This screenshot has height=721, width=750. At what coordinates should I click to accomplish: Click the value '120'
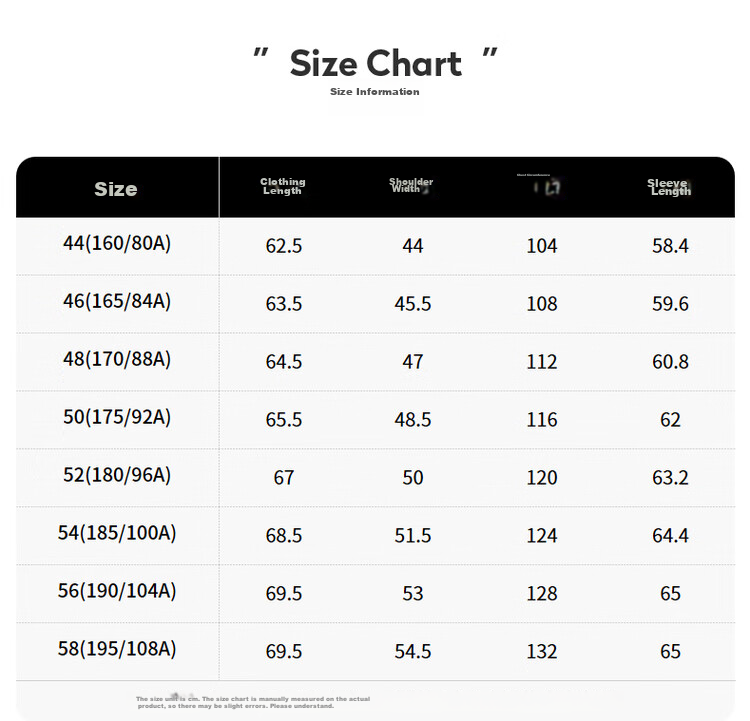(542, 477)
